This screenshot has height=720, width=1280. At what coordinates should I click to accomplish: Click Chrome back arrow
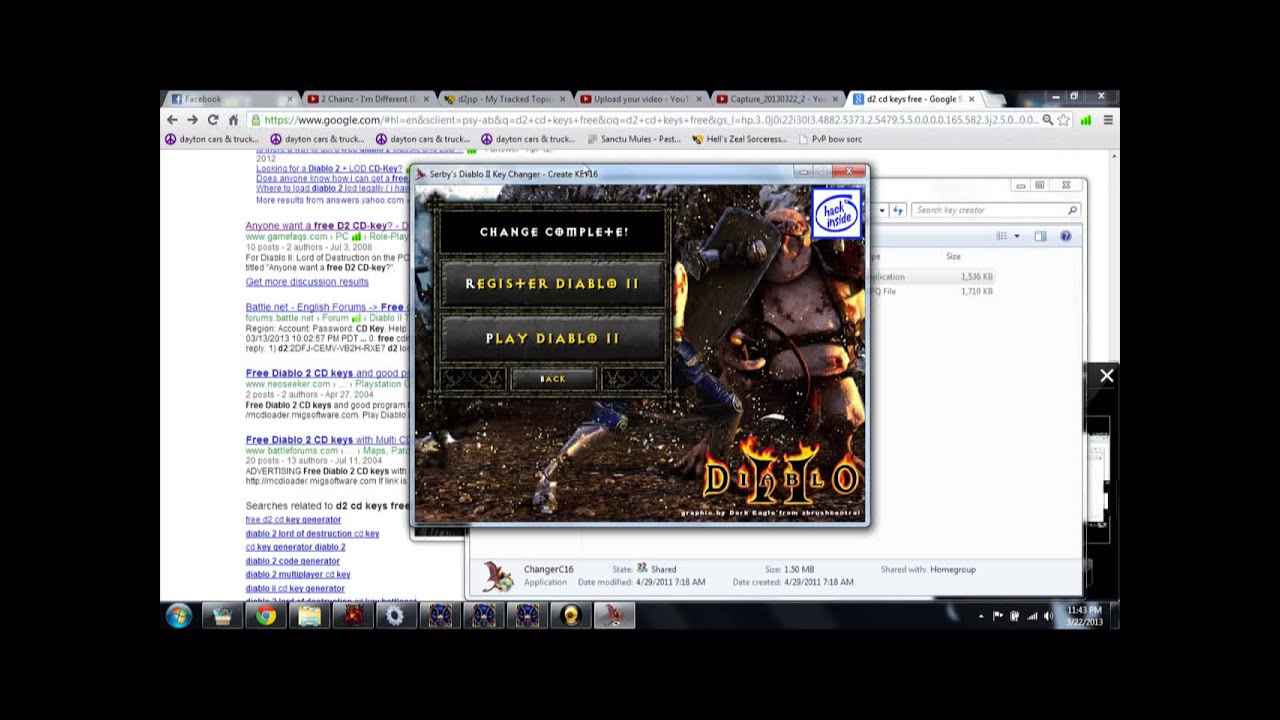(x=172, y=120)
